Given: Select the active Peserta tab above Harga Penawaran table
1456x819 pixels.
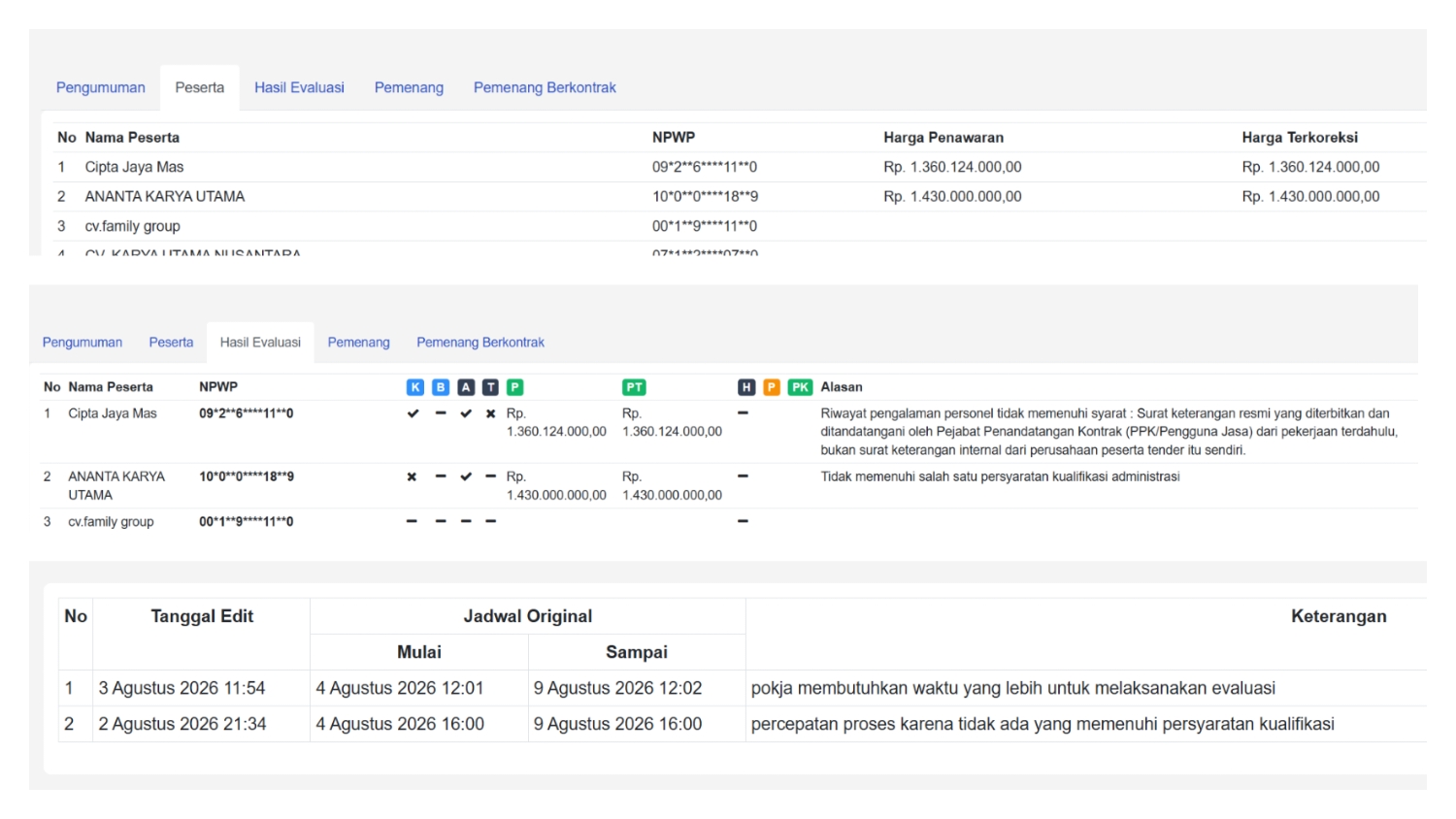Looking at the screenshot, I should coord(200,87).
